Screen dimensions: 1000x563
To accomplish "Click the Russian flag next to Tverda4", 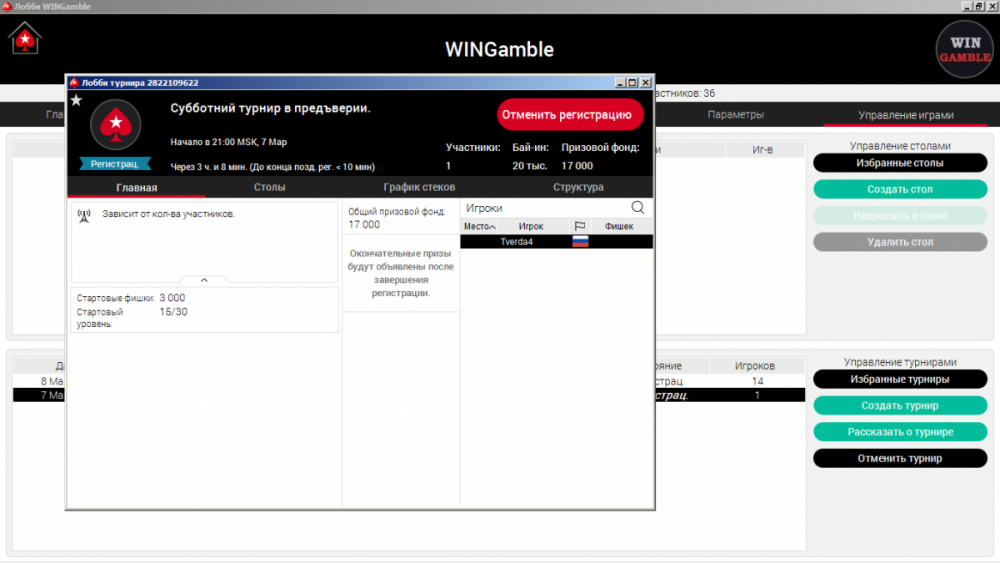I will [x=580, y=242].
